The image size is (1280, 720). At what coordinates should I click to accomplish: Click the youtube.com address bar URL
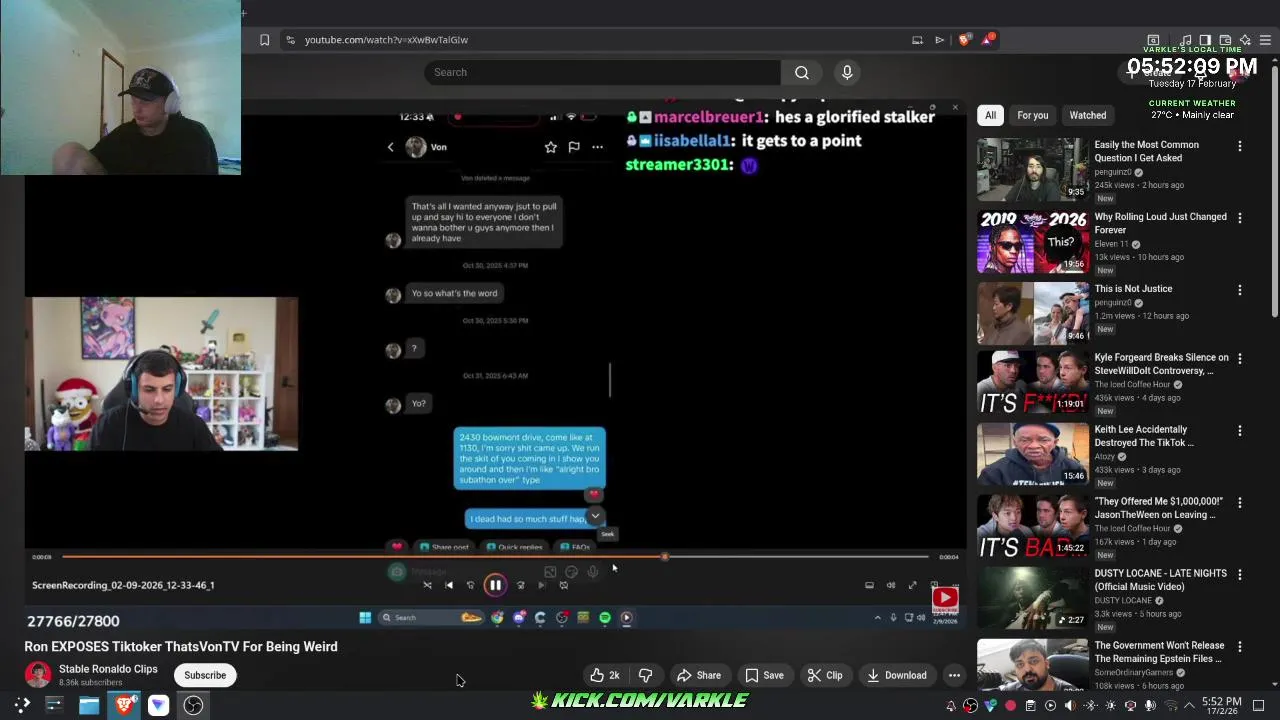tap(386, 40)
